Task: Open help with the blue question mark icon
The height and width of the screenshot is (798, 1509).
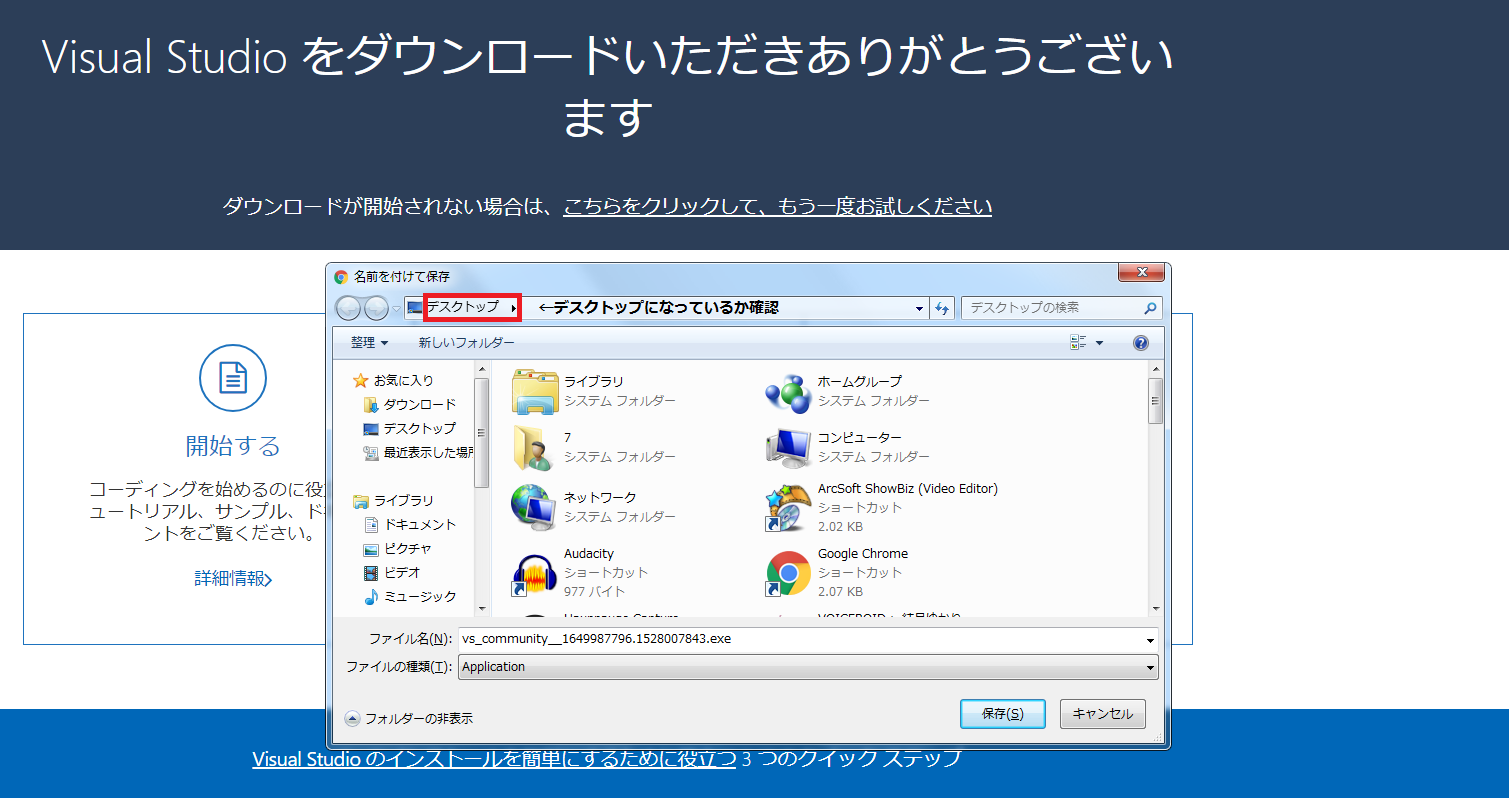Action: tap(1141, 343)
